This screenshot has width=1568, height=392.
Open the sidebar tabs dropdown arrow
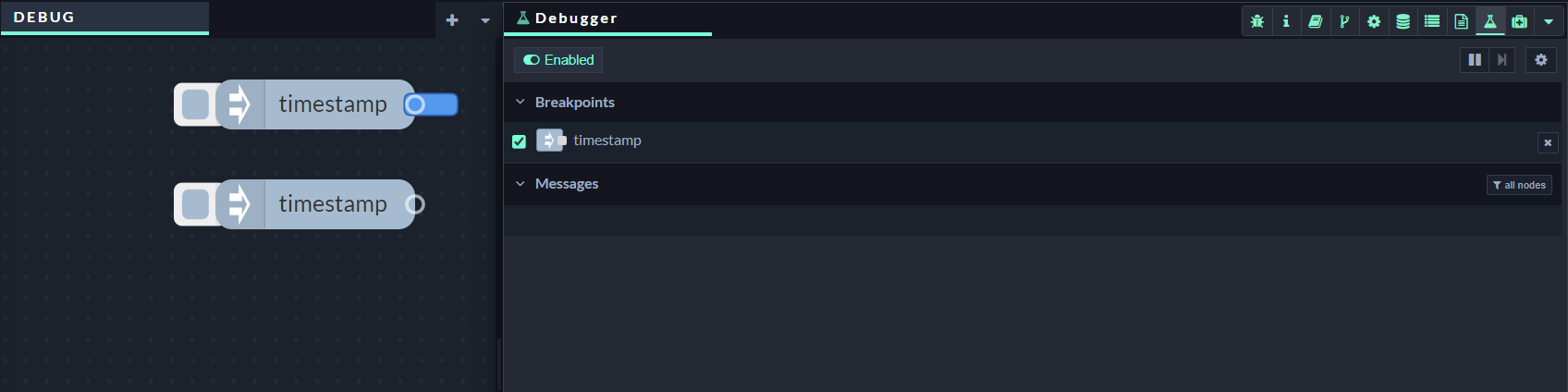coord(1549,21)
